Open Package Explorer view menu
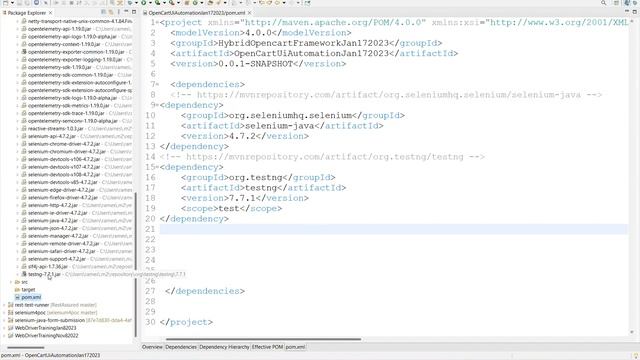Screen dimensions: 640x360 [119, 12]
